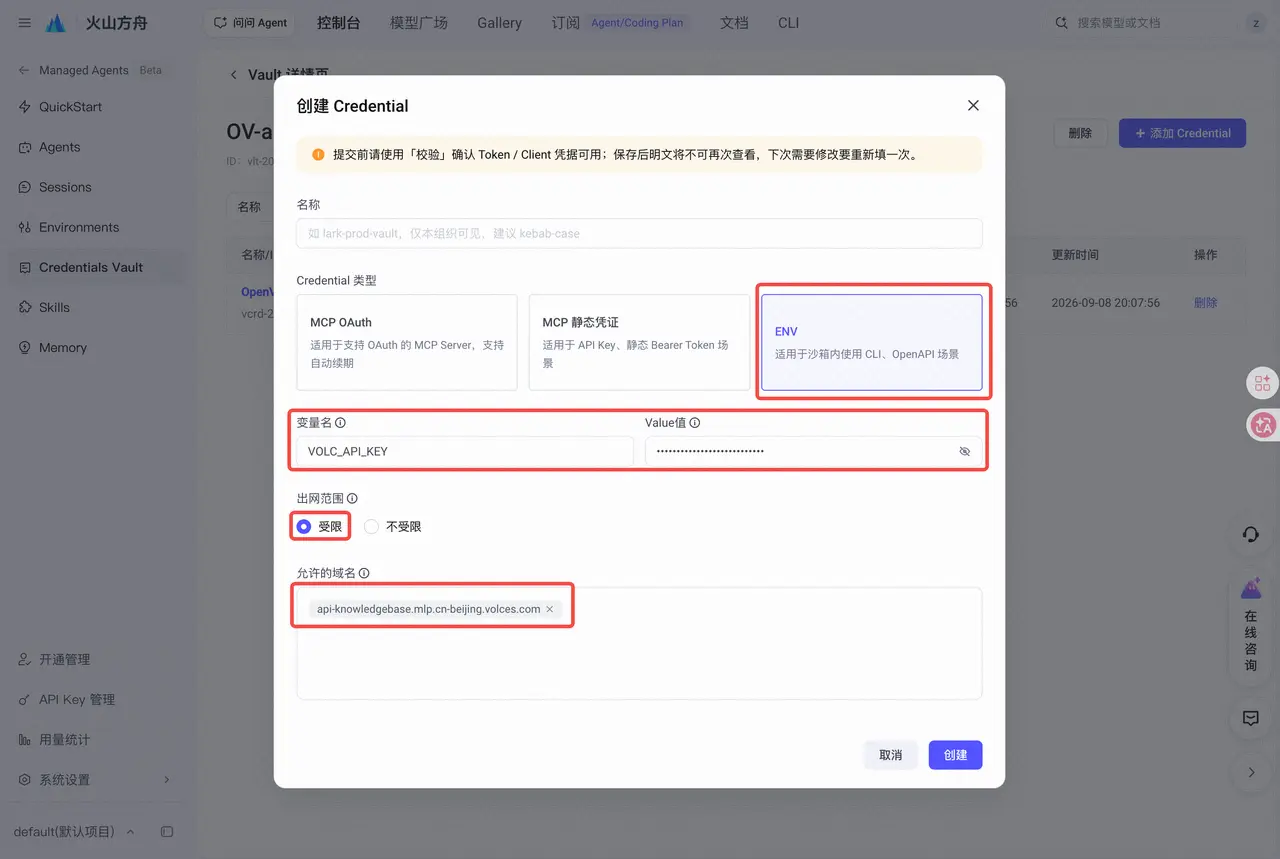Toggle Value visibility eye icon
The image size is (1280, 859).
(x=964, y=452)
